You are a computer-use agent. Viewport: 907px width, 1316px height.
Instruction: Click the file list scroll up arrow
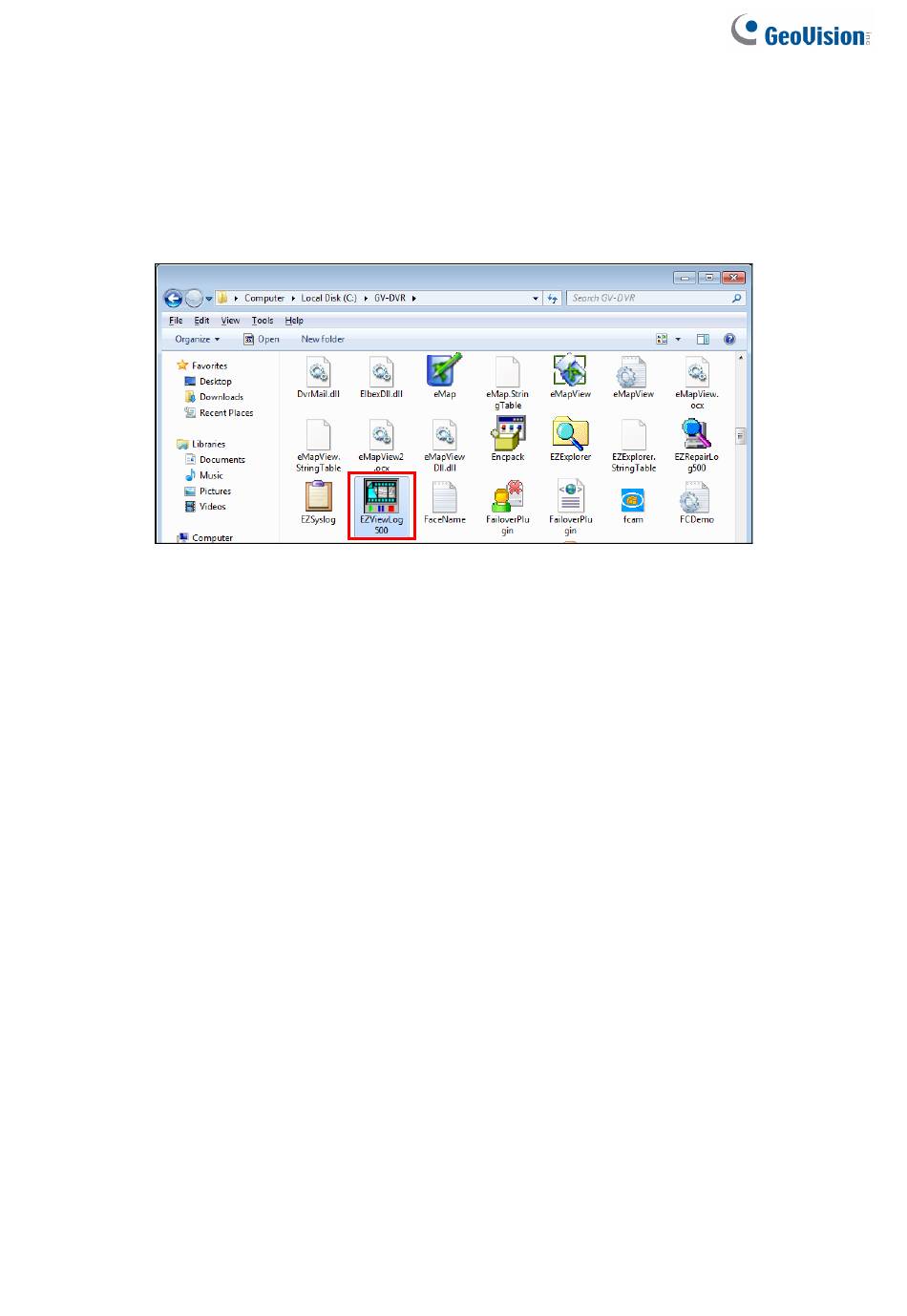[740, 358]
